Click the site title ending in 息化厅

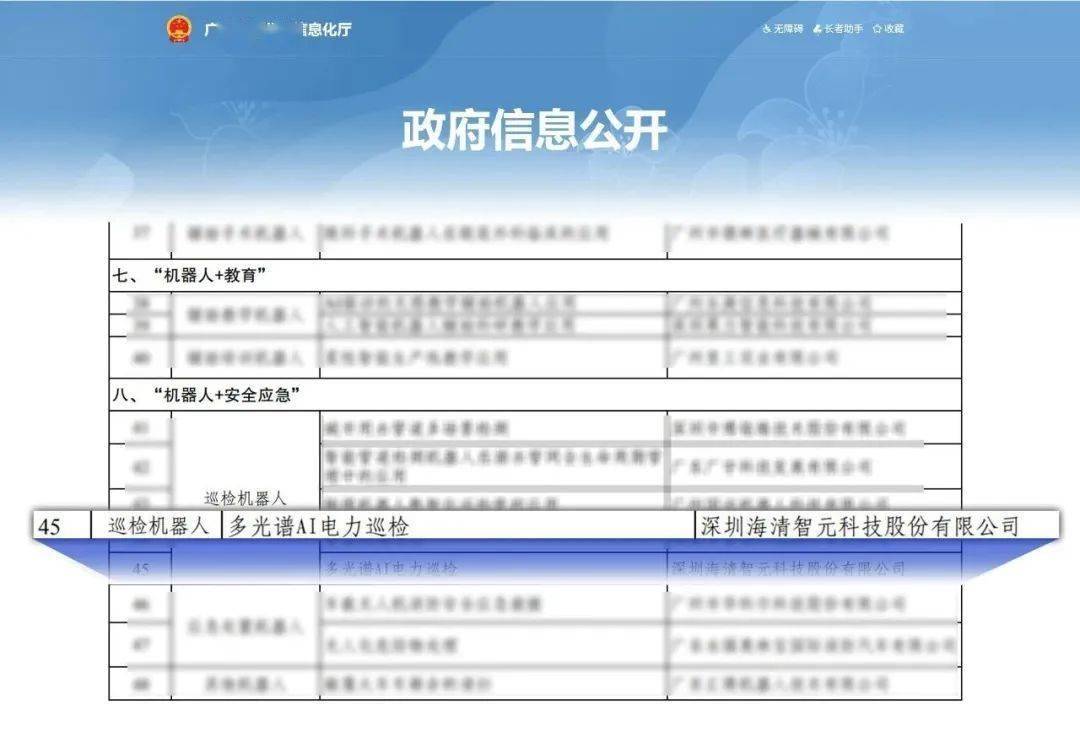click(x=278, y=30)
